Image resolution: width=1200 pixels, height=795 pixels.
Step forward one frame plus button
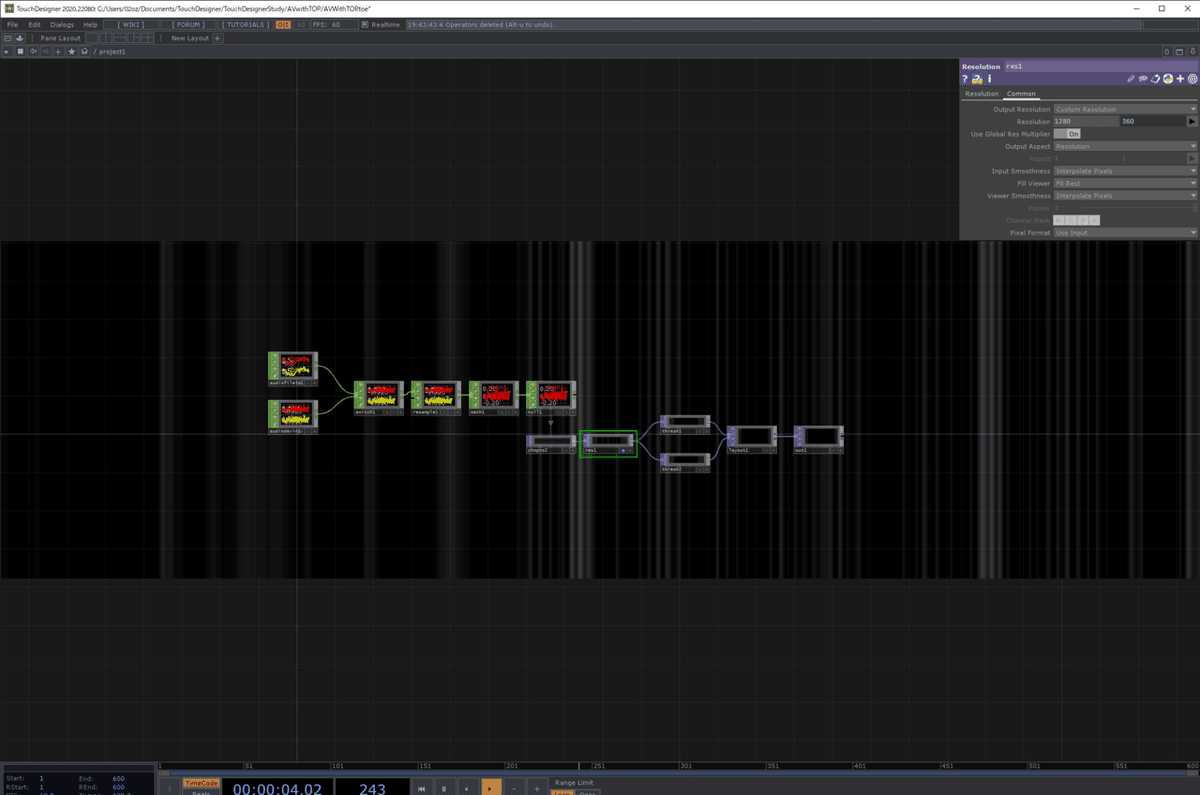(537, 789)
